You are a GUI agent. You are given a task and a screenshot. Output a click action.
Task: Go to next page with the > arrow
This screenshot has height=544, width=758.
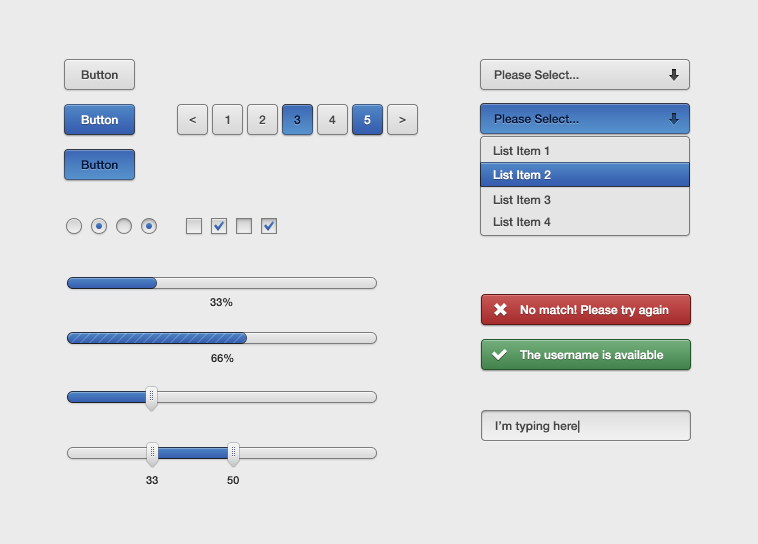pos(402,119)
